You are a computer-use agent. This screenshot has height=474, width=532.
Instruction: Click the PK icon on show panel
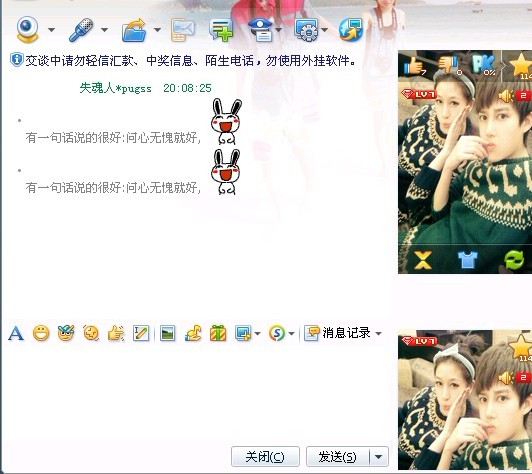[483, 65]
